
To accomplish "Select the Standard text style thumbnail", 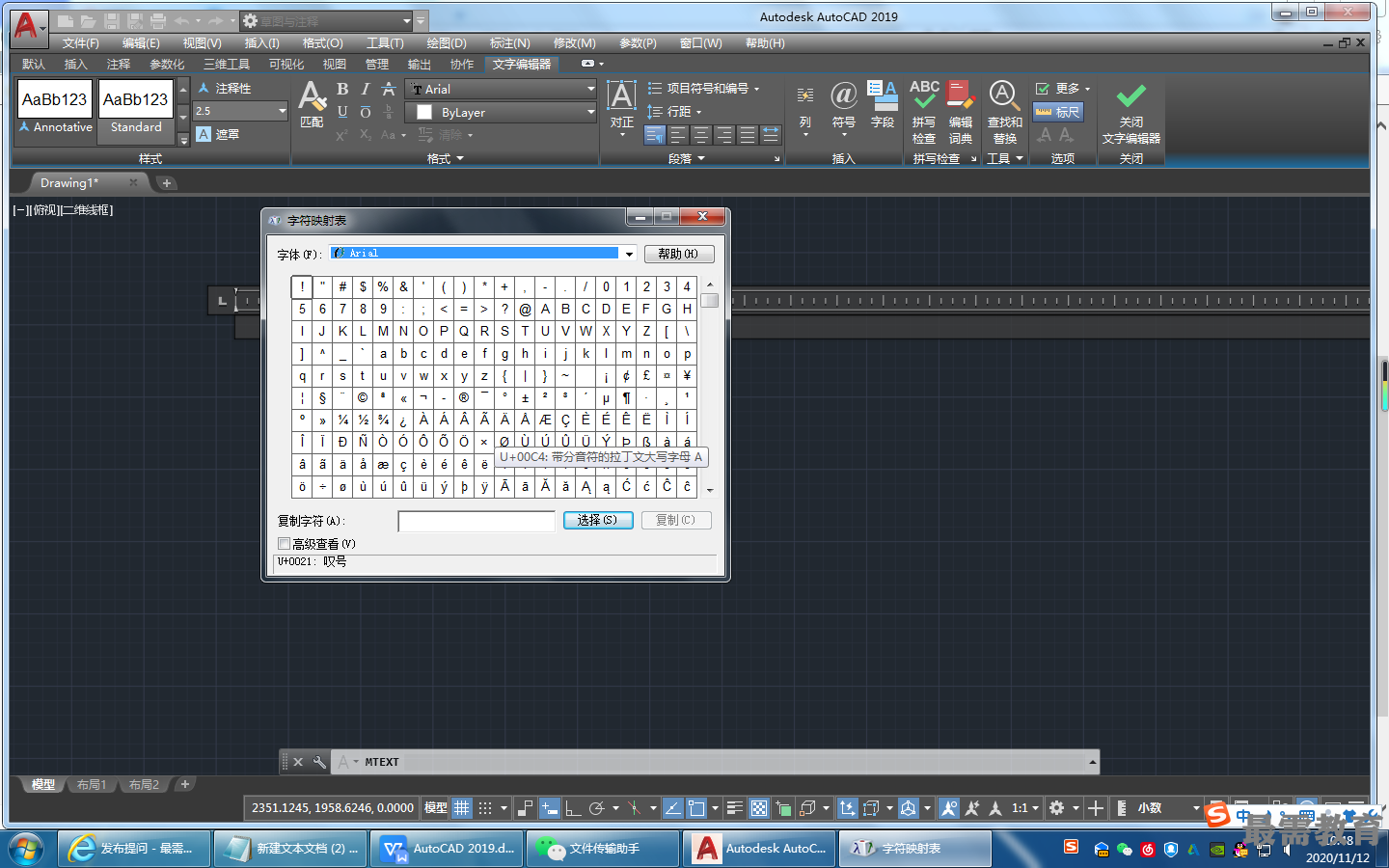I will tap(136, 112).
